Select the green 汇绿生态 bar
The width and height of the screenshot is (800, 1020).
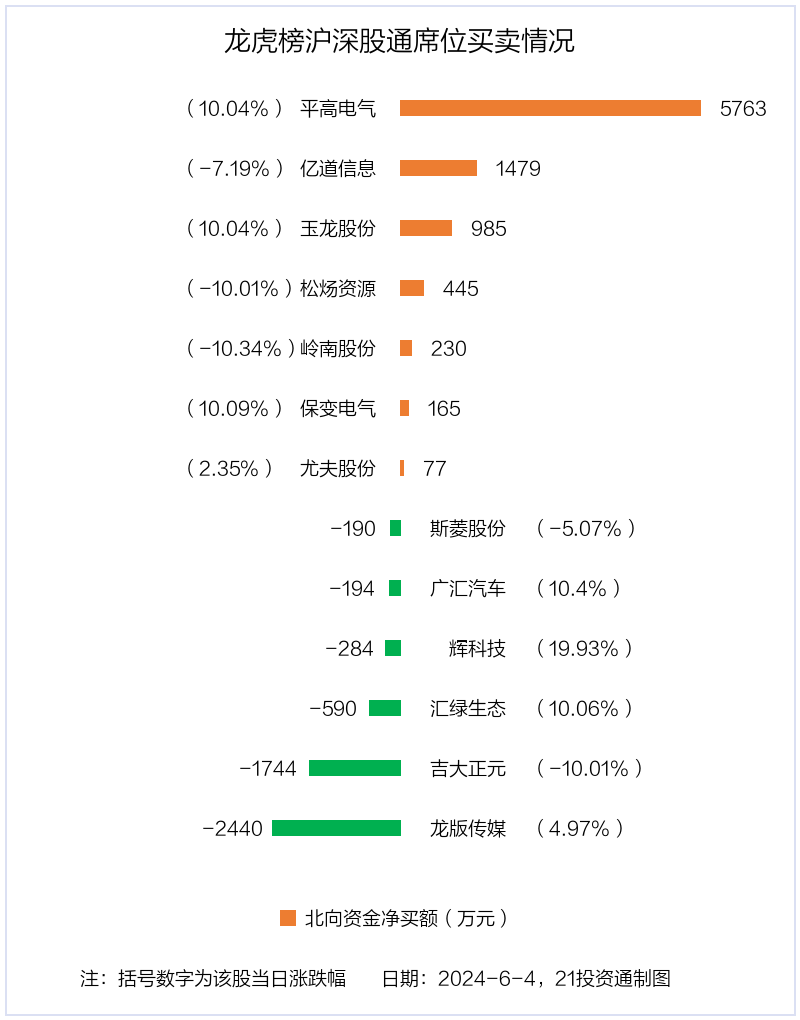click(x=385, y=708)
